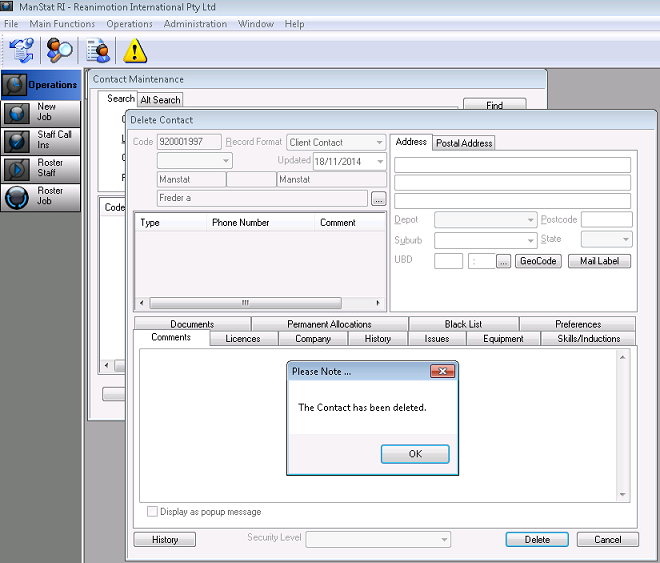660x563 pixels.
Task: Expand the Record Format dropdown
Action: point(378,143)
